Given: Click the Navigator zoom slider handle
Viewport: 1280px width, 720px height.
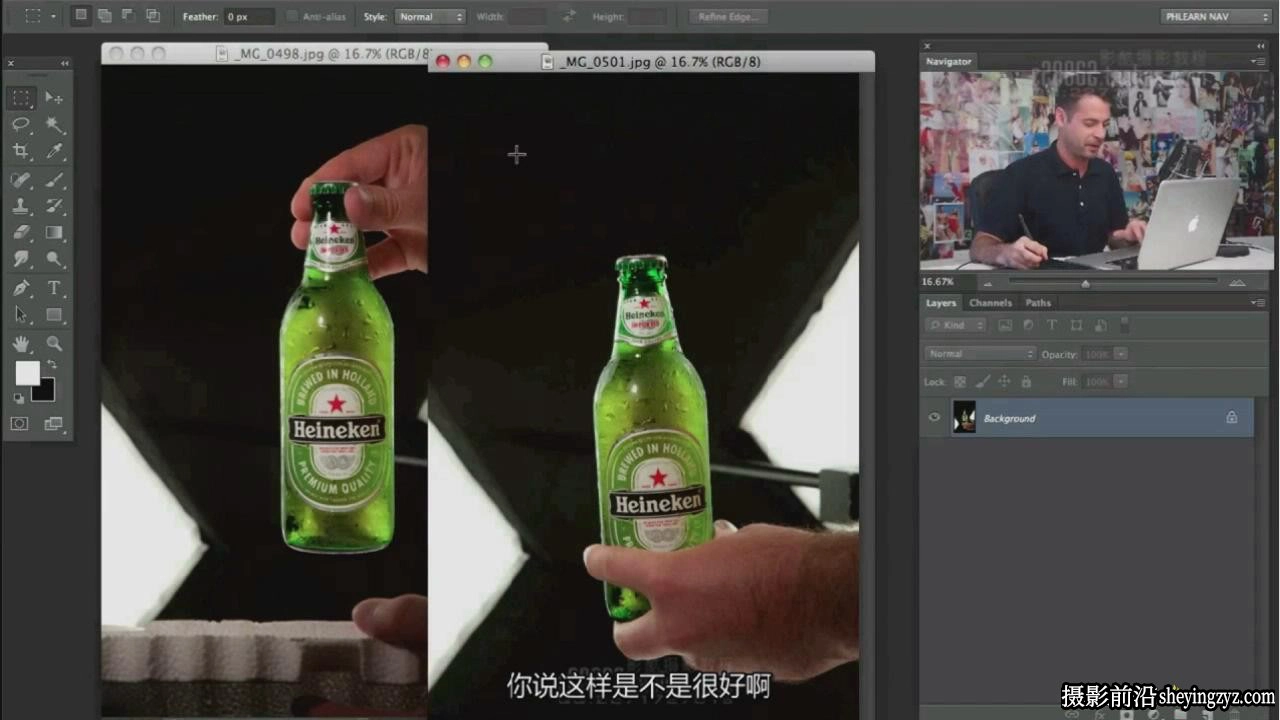Looking at the screenshot, I should (1085, 284).
